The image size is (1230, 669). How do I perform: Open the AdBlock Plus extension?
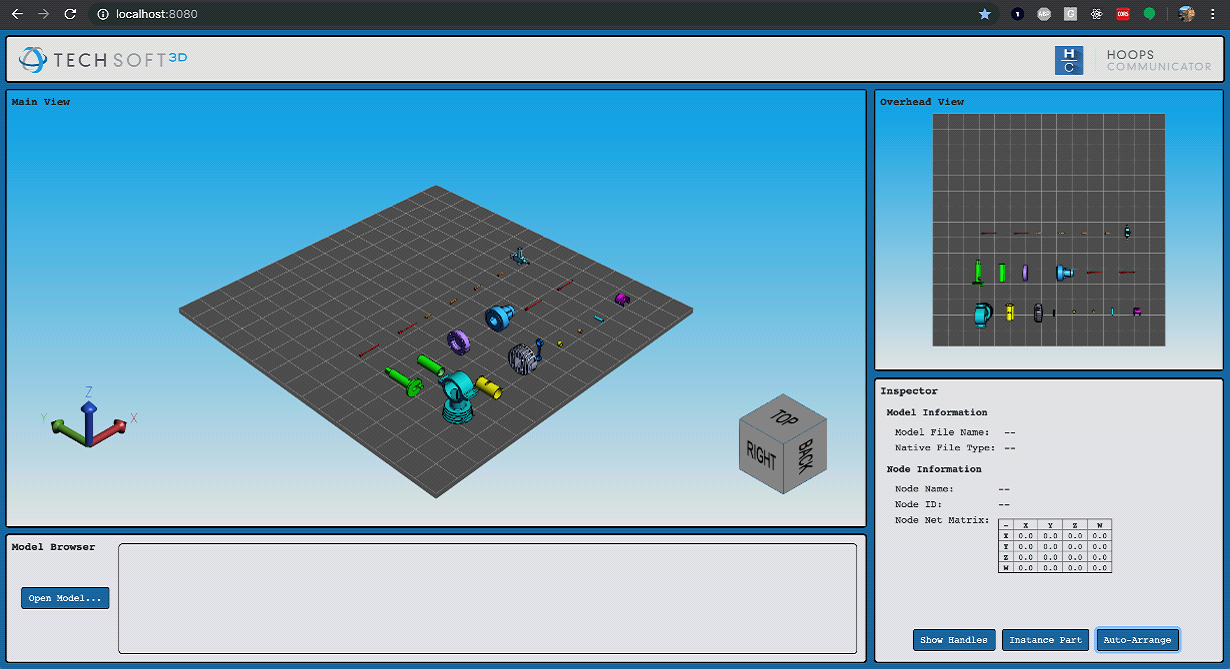(x=1044, y=14)
